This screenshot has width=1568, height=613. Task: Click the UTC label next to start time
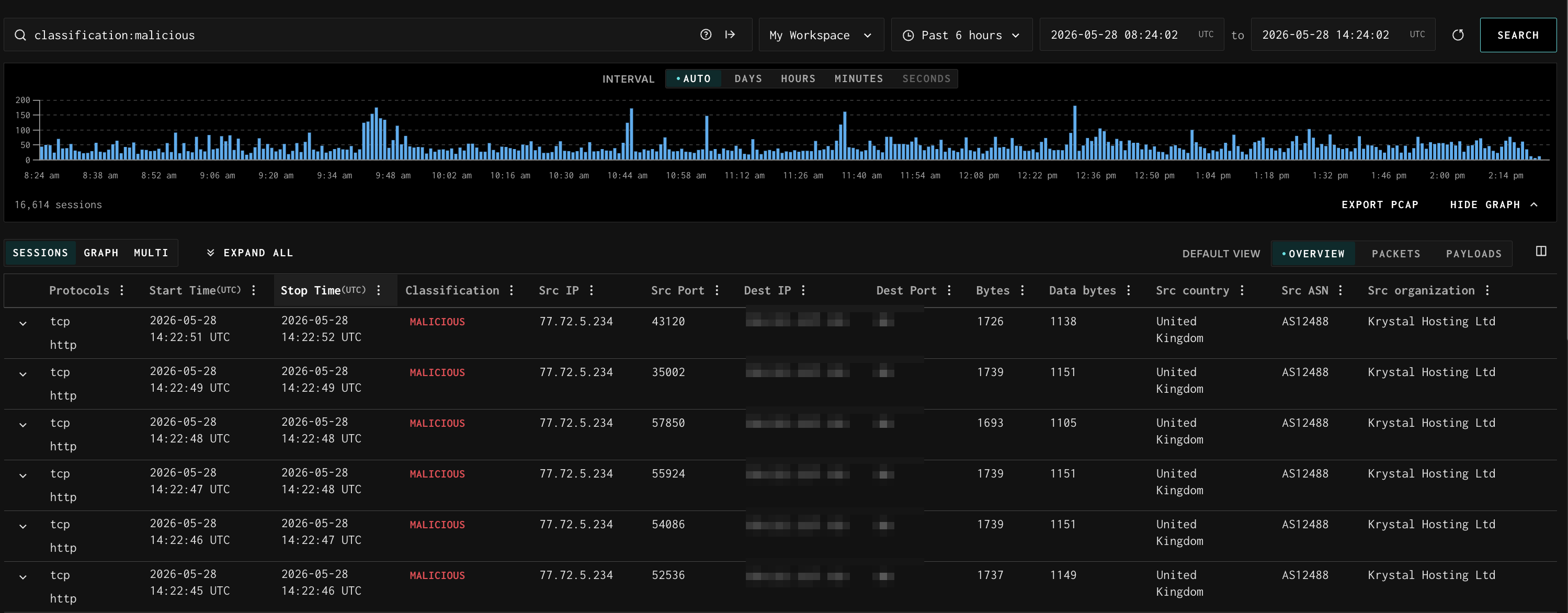(x=1205, y=35)
